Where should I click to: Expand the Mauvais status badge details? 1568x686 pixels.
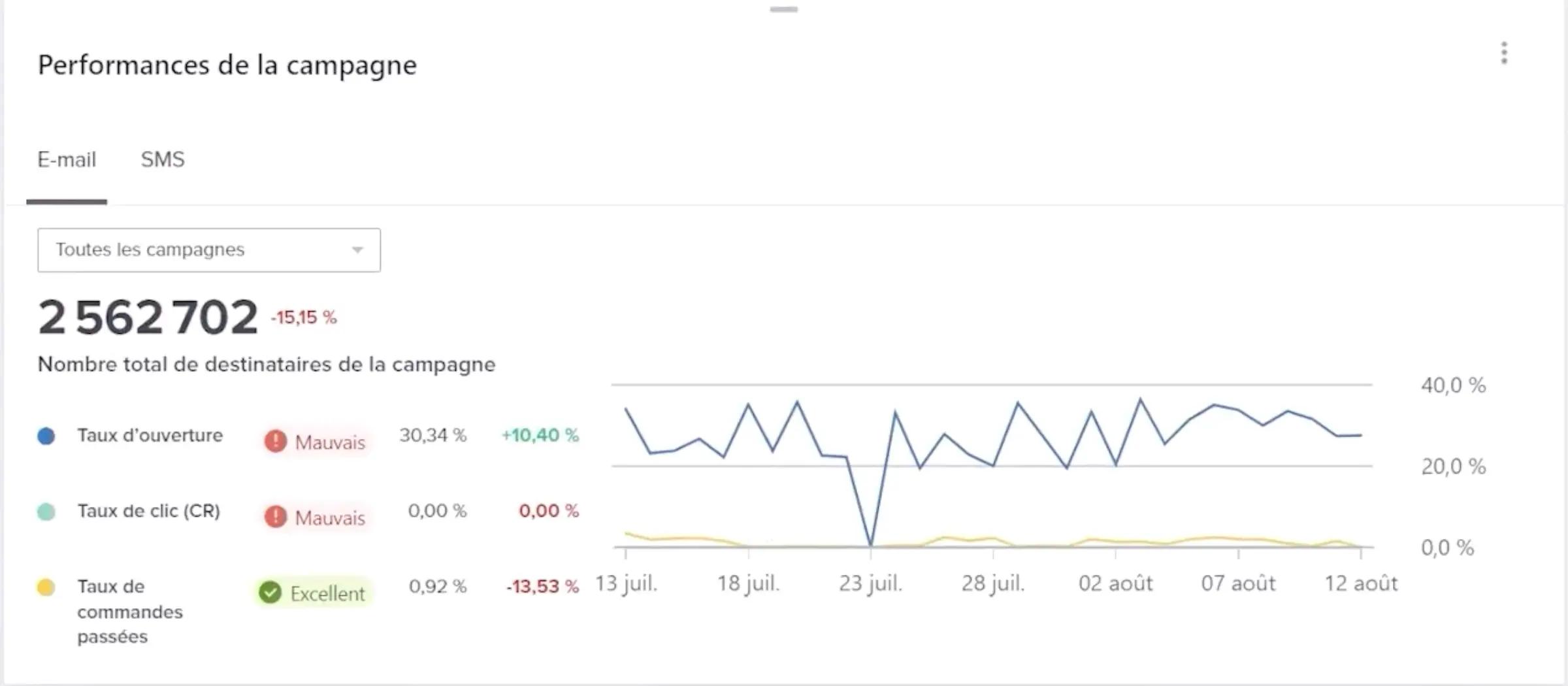[x=316, y=442]
